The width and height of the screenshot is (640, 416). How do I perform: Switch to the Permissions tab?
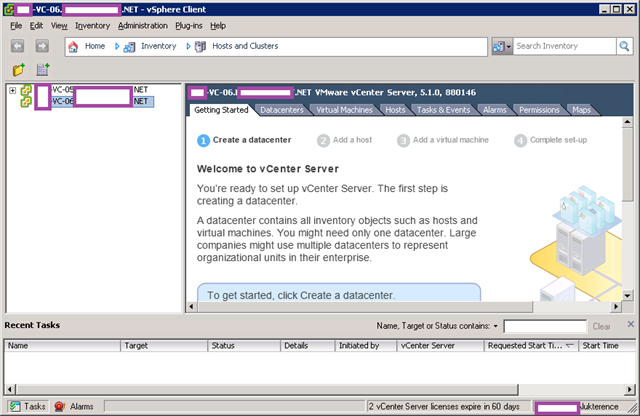click(x=539, y=110)
